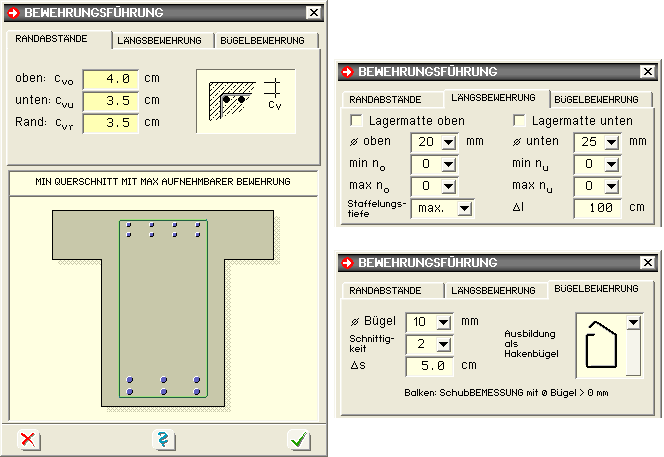Enable the Lagermatte oben checkbox
This screenshot has width=664, height=457.
point(356,121)
